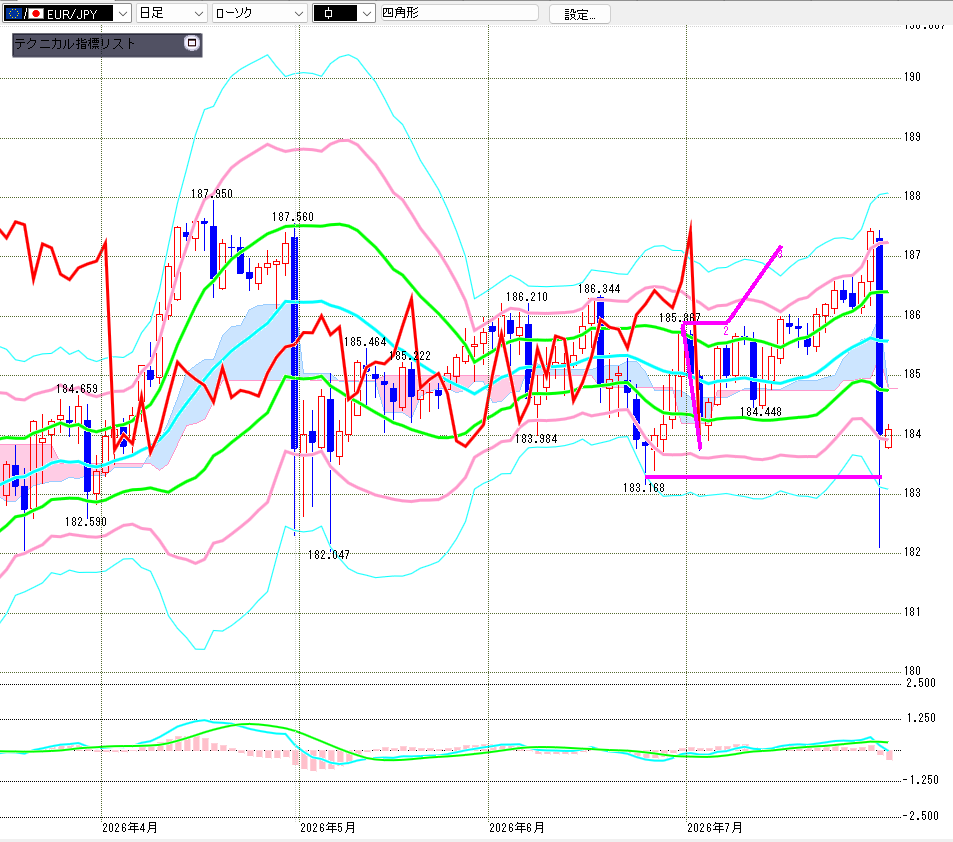Click the 2026年4月 date axis marker

(x=129, y=828)
